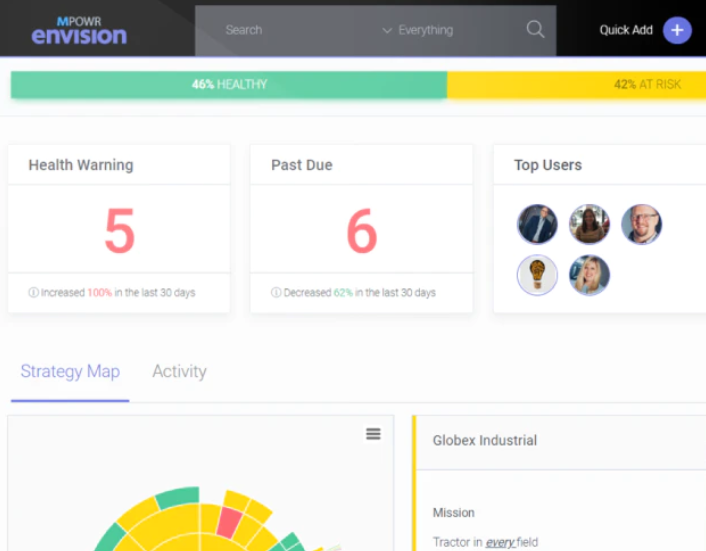Select the bald man with glasses avatar
The width and height of the screenshot is (706, 551).
coord(641,224)
